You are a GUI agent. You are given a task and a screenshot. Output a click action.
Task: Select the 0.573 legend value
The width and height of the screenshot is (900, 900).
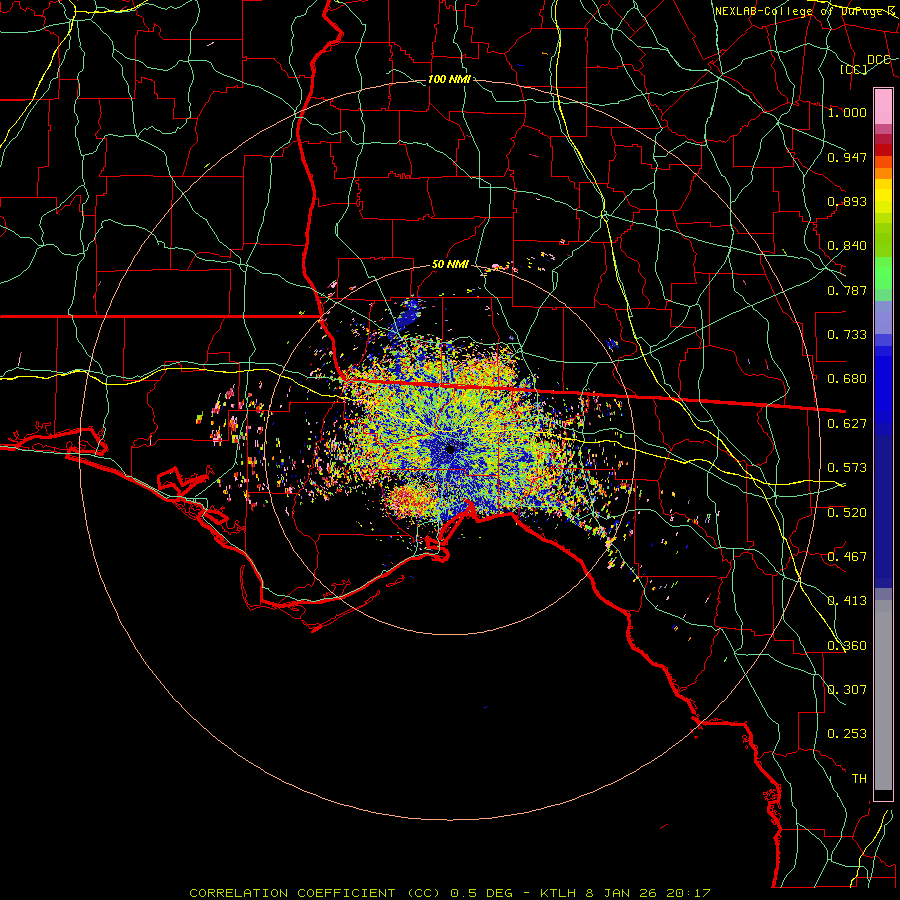(847, 468)
